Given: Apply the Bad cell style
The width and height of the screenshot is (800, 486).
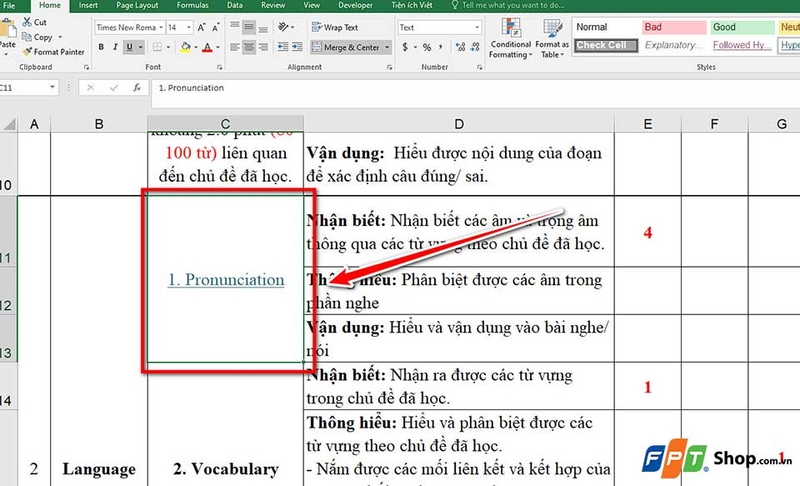Looking at the screenshot, I should tap(674, 27).
